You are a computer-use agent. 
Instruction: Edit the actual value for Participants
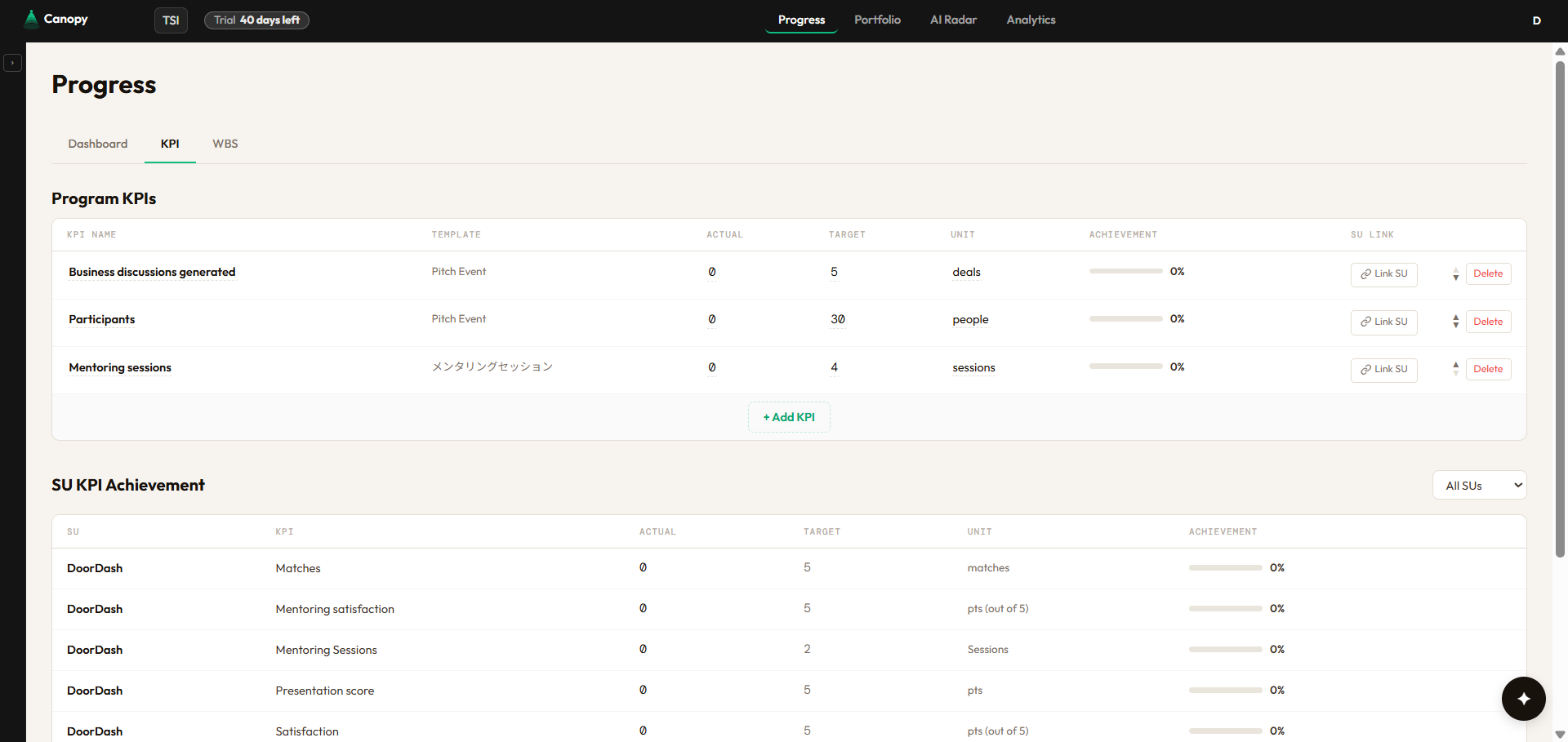(712, 320)
